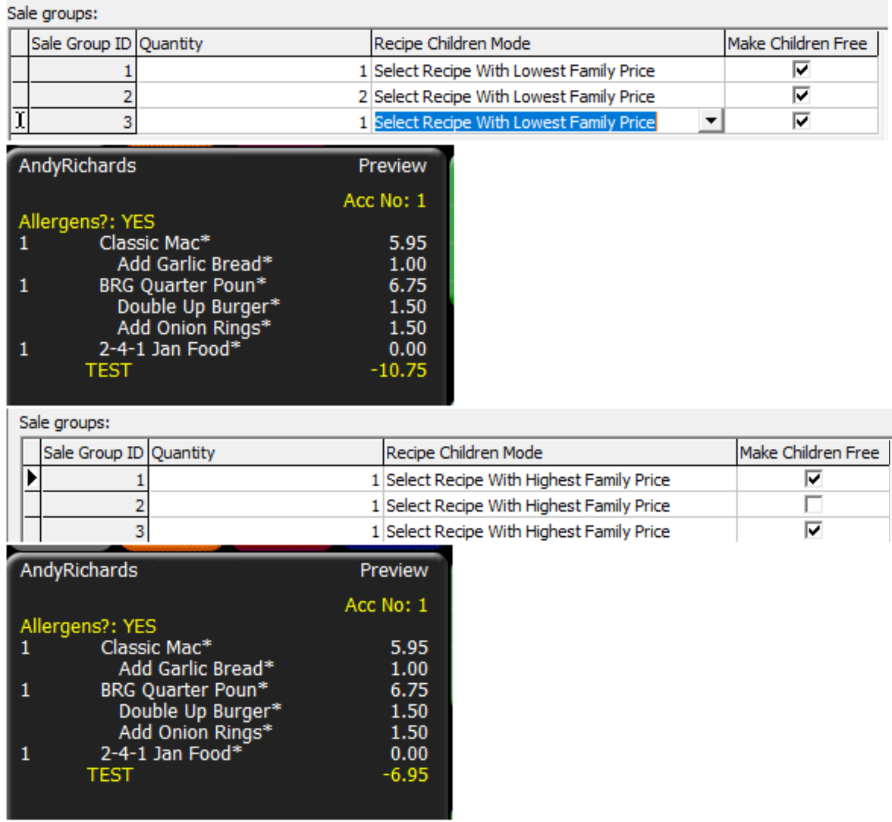Click Preview in the top receipt panel header
This screenshot has width=892, height=822.
tap(392, 166)
